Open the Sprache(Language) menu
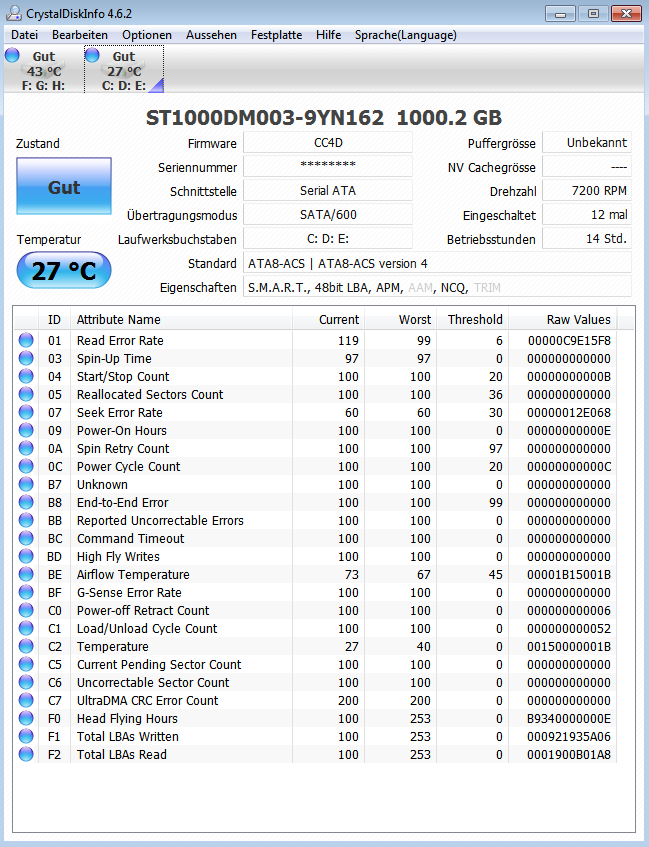649x847 pixels. (405, 35)
